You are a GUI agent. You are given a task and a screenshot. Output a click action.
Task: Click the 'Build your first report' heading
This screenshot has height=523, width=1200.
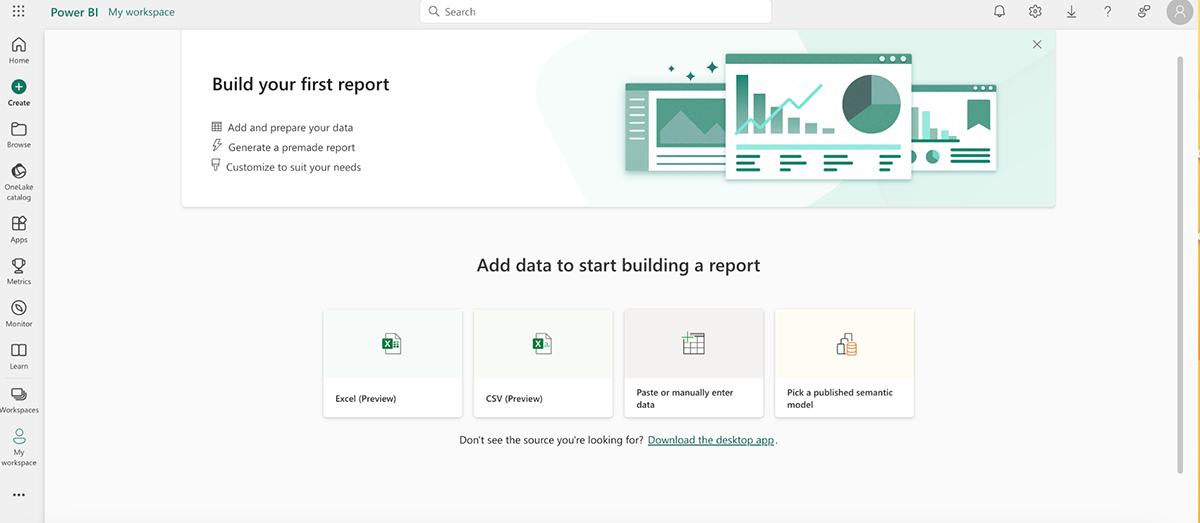pyautogui.click(x=301, y=85)
